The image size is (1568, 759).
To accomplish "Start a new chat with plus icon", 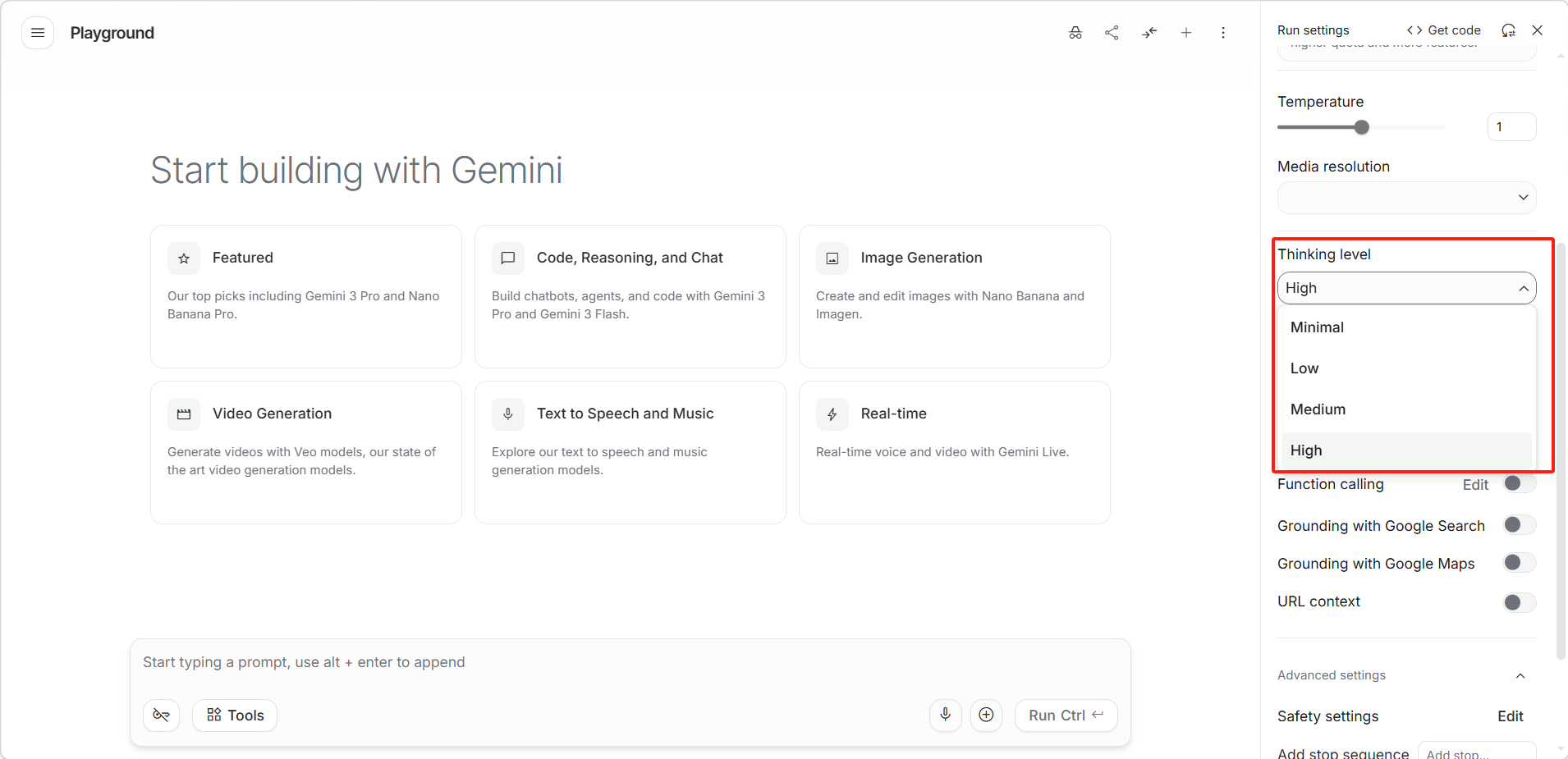I will pyautogui.click(x=1186, y=33).
